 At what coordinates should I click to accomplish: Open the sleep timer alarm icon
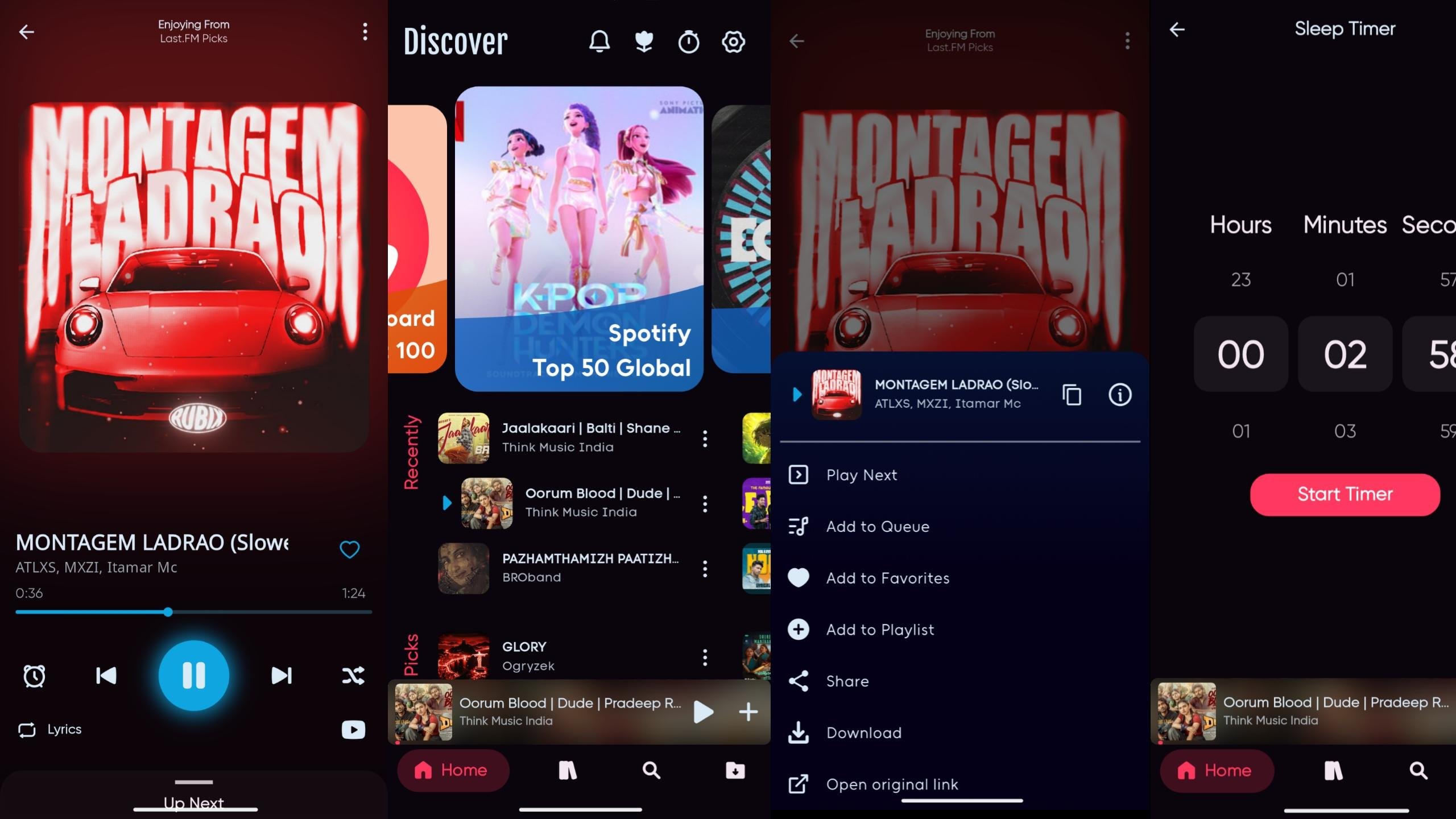(x=34, y=676)
